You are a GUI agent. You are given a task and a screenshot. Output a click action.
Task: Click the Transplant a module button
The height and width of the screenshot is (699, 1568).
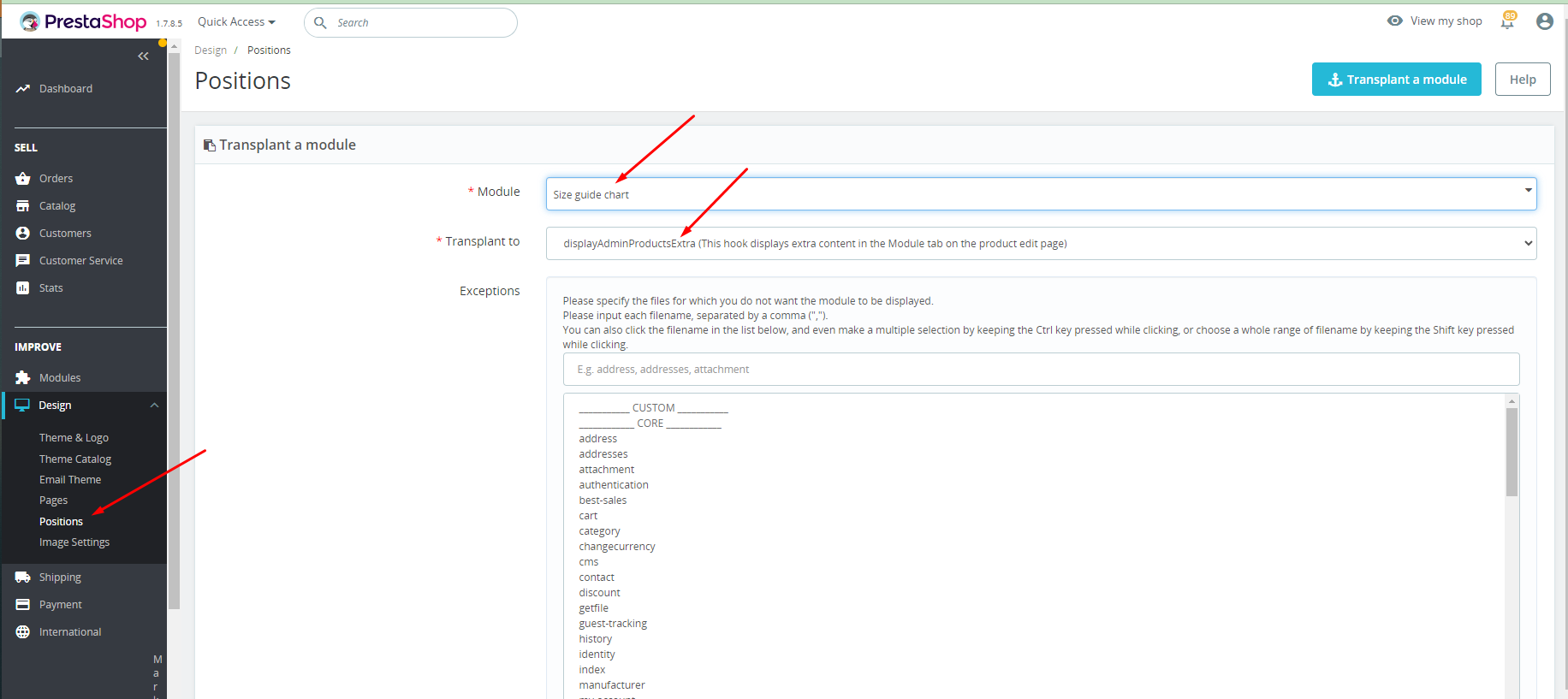[1397, 80]
